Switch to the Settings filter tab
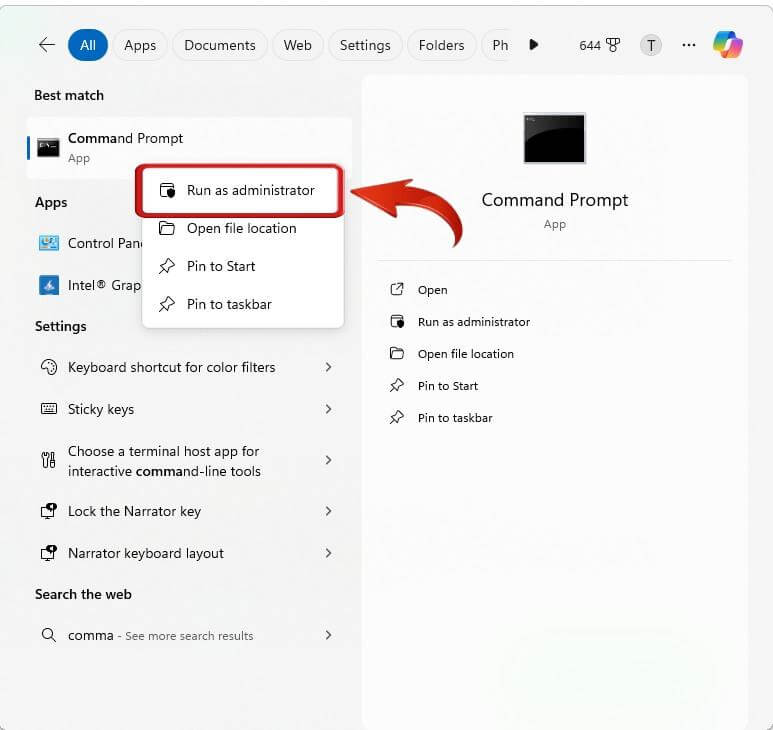The height and width of the screenshot is (730, 773). click(x=365, y=45)
